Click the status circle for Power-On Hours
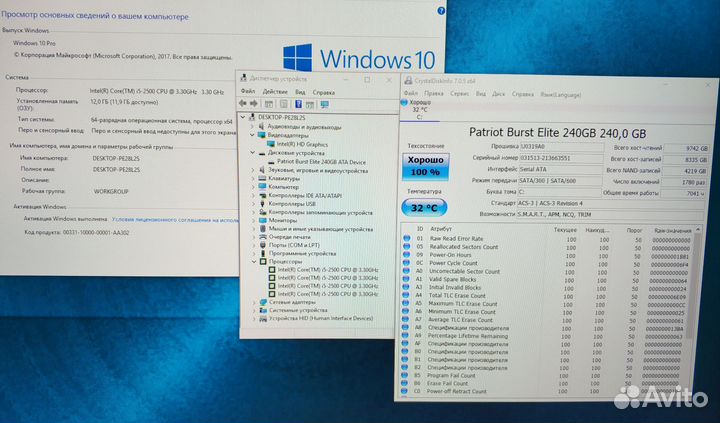 coord(406,255)
